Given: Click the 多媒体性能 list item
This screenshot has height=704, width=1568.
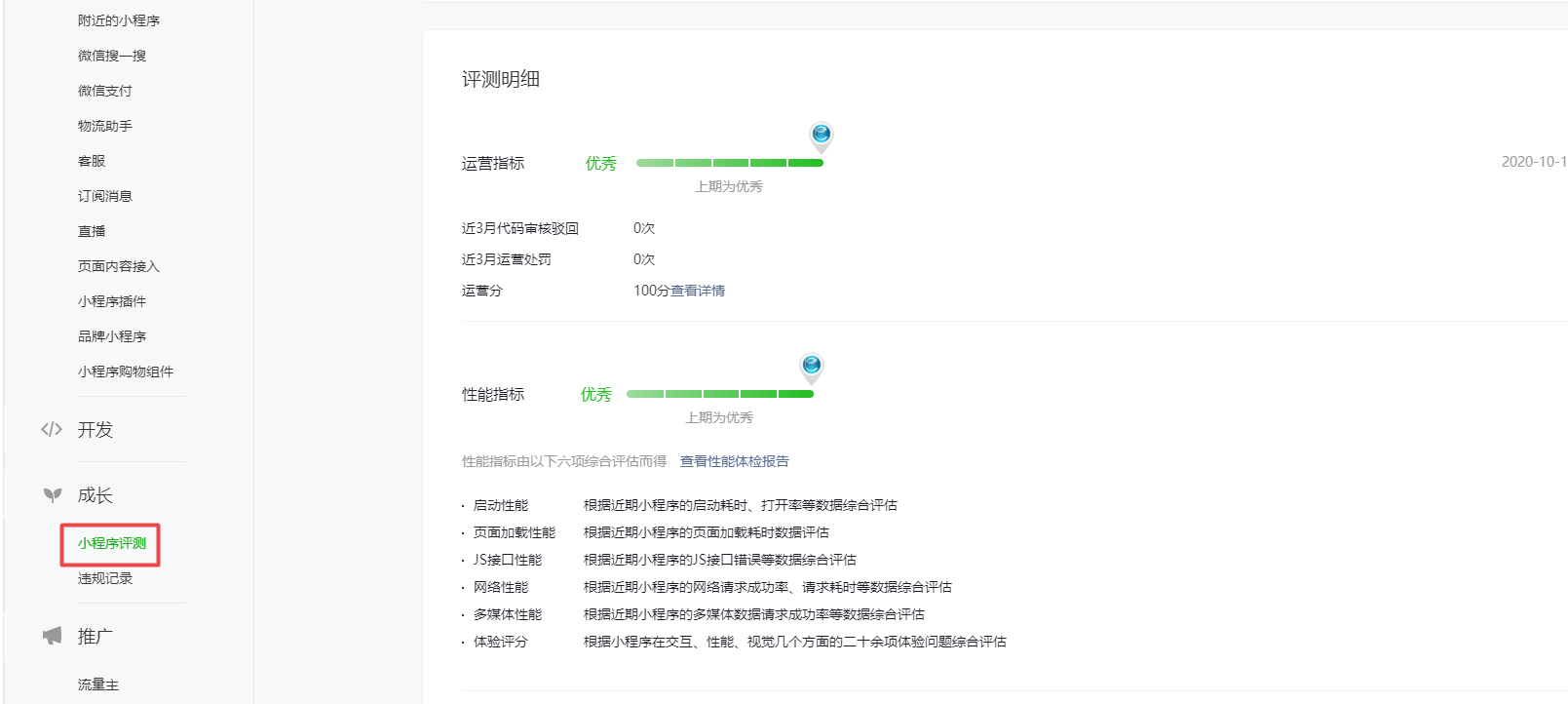Looking at the screenshot, I should (508, 614).
